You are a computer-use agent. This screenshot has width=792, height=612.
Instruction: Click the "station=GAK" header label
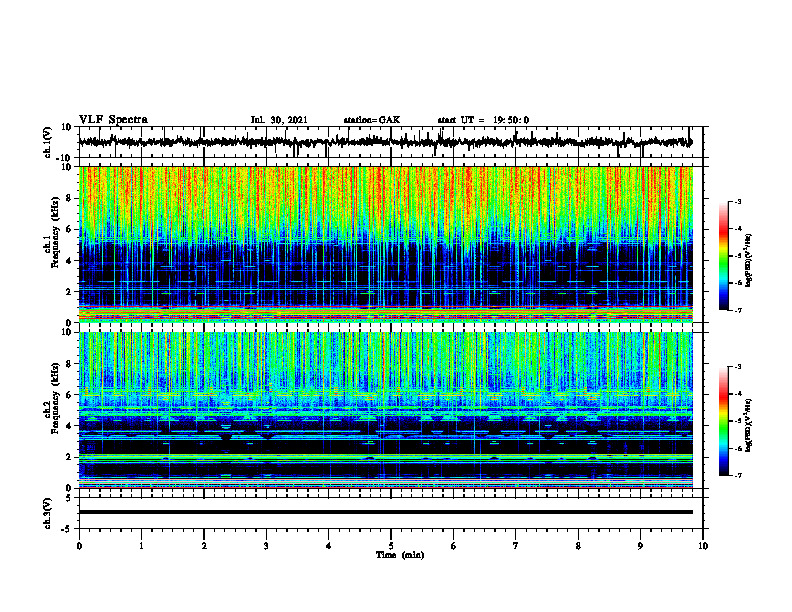coord(372,120)
